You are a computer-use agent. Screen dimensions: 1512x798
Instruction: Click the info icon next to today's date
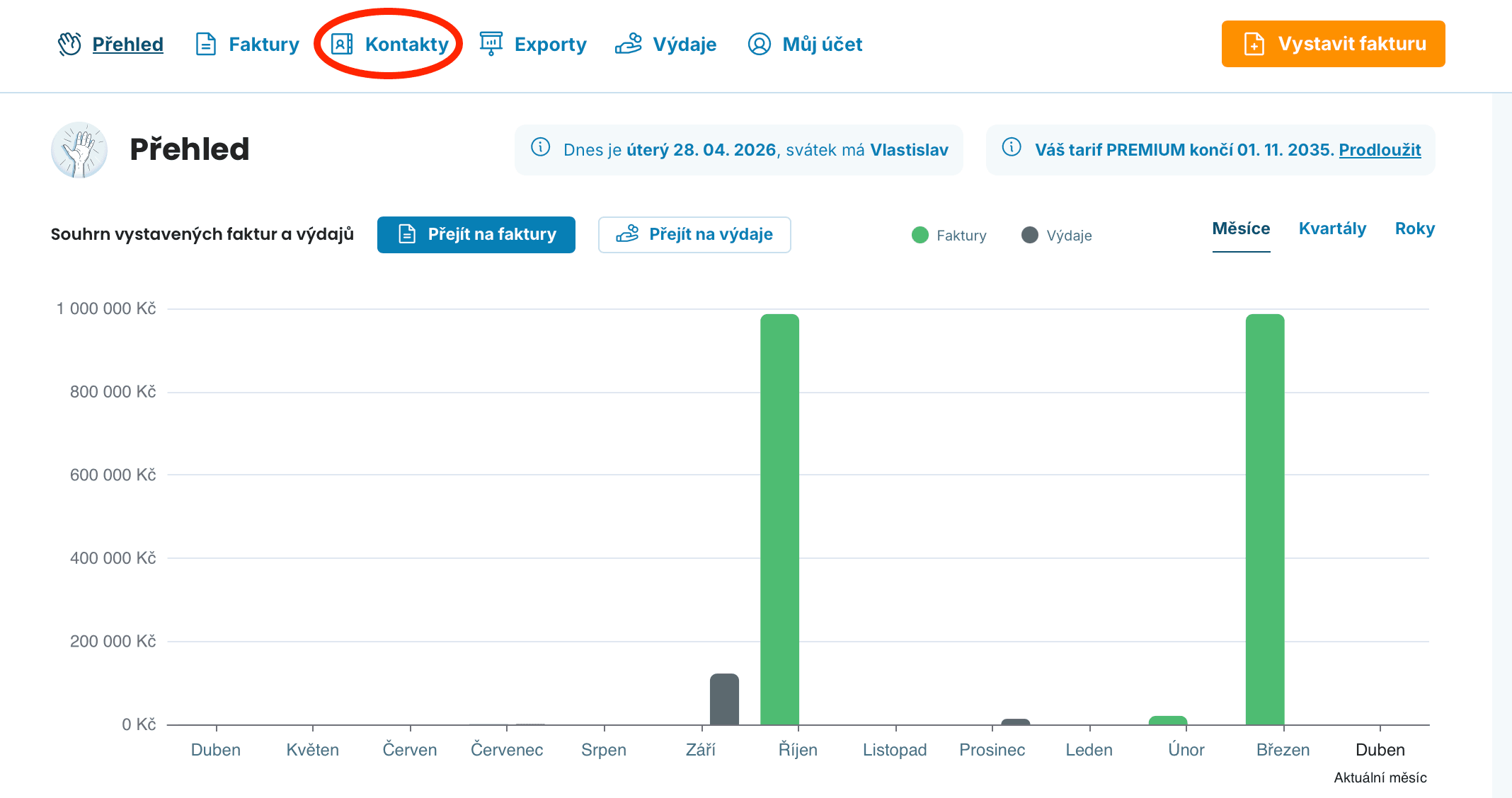coord(541,147)
